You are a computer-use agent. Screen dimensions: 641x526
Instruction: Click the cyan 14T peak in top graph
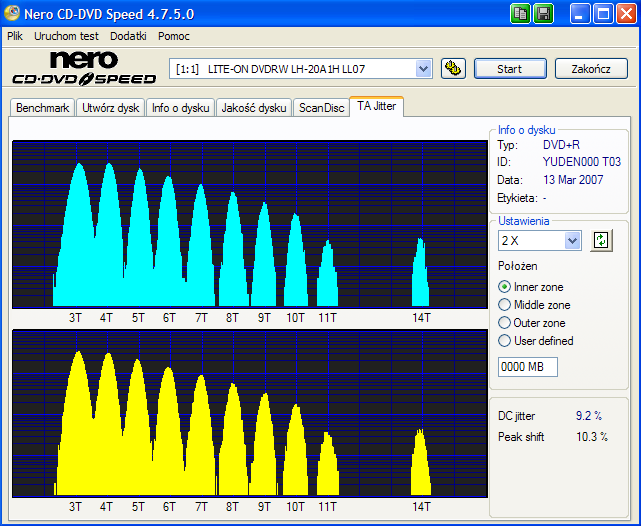pos(421,273)
